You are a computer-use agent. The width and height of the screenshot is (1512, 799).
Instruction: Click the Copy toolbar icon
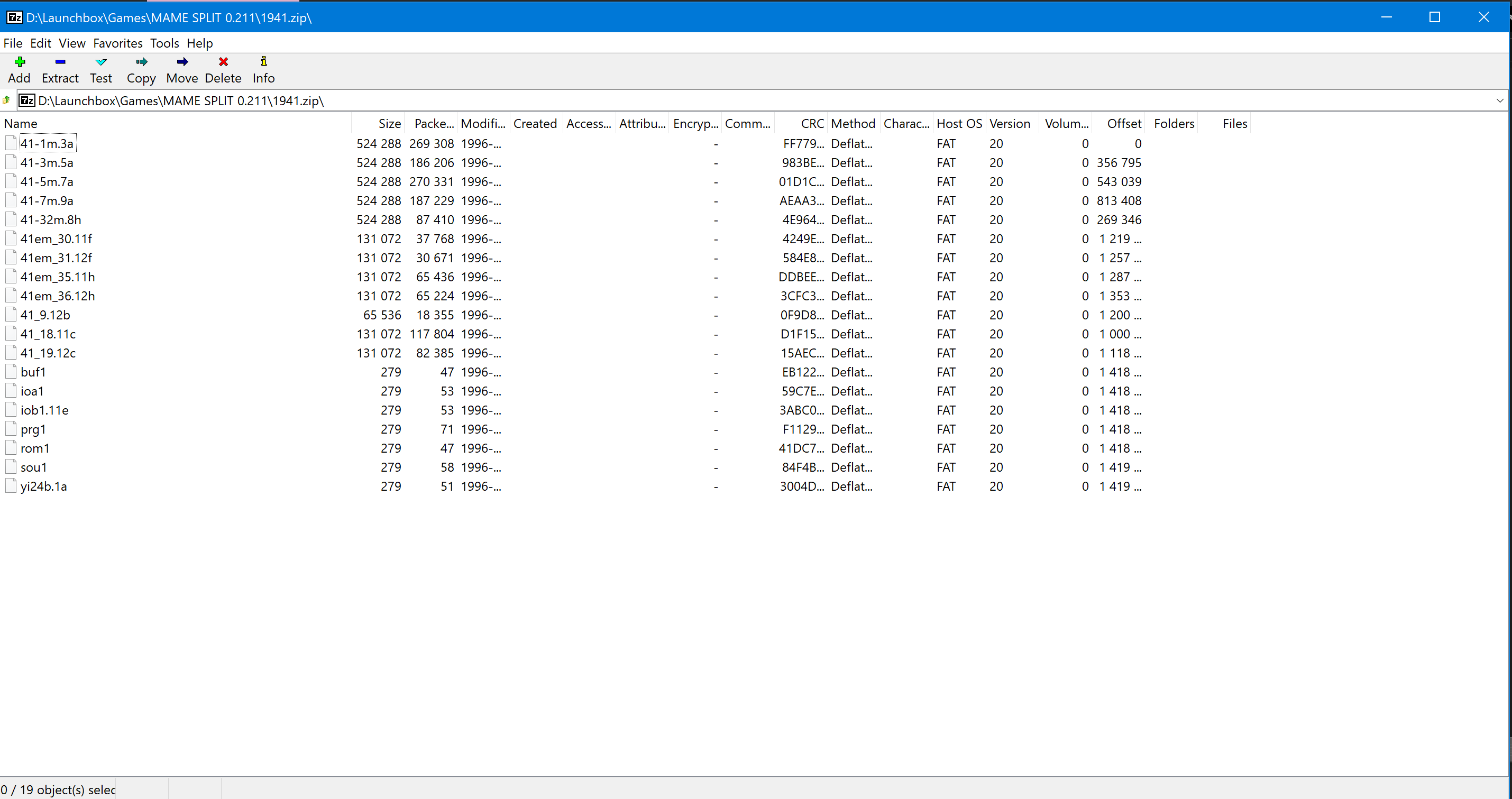141,62
